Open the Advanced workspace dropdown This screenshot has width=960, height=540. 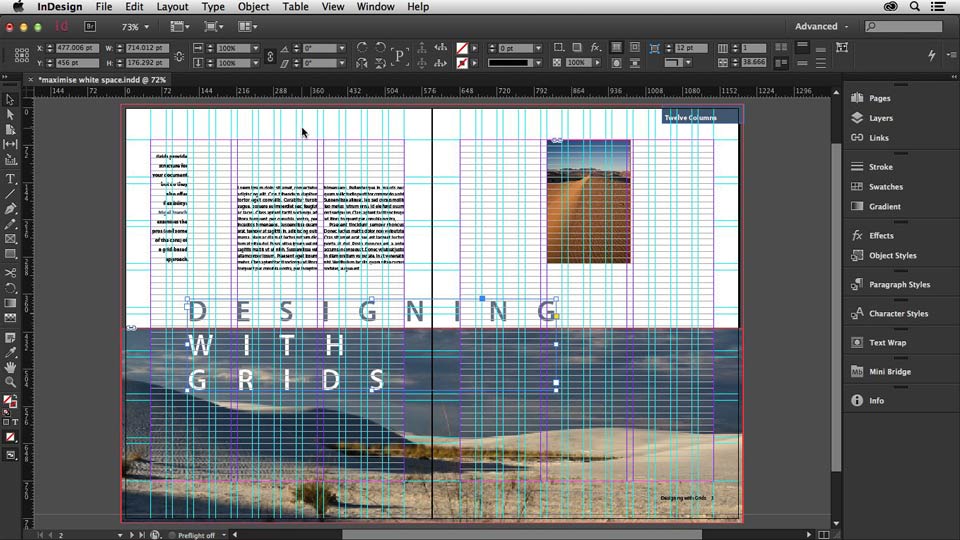(x=822, y=26)
